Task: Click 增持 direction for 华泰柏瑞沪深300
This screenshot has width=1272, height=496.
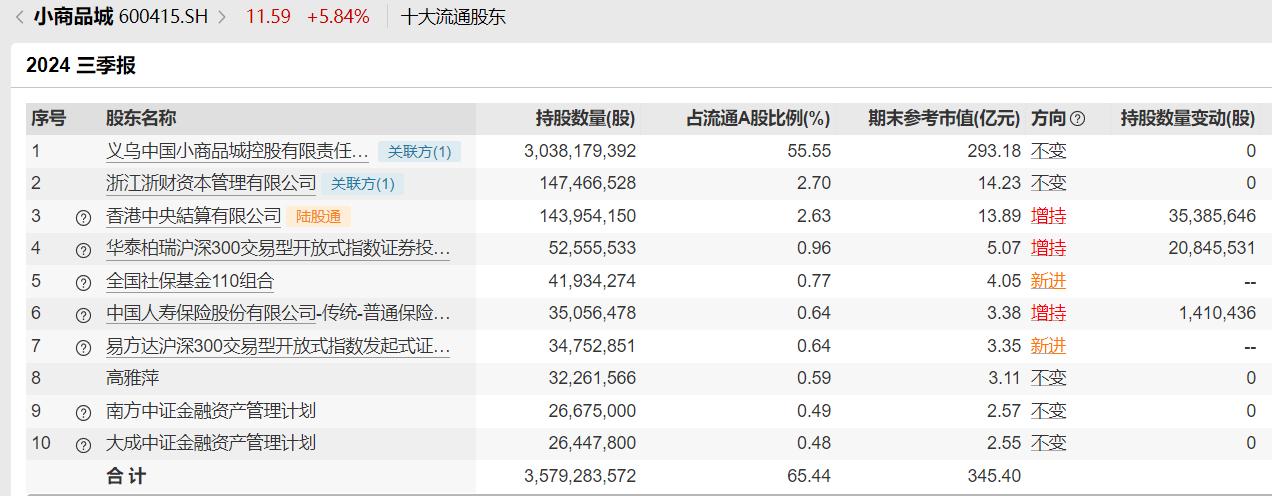Action: (x=1049, y=248)
